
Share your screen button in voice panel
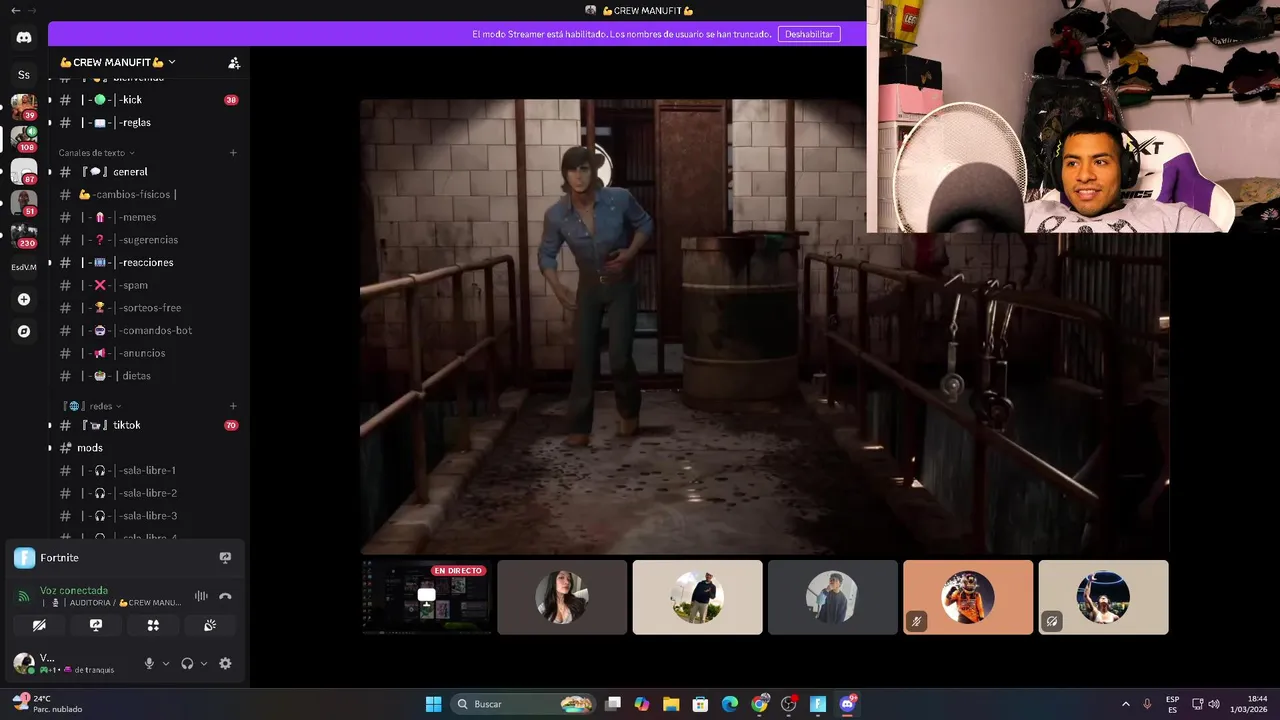click(96, 625)
